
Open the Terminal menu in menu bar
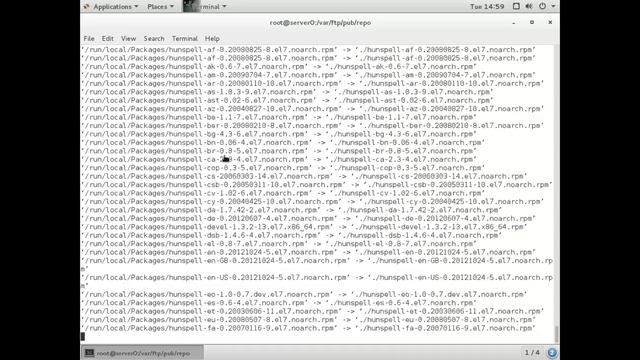click(x=184, y=38)
